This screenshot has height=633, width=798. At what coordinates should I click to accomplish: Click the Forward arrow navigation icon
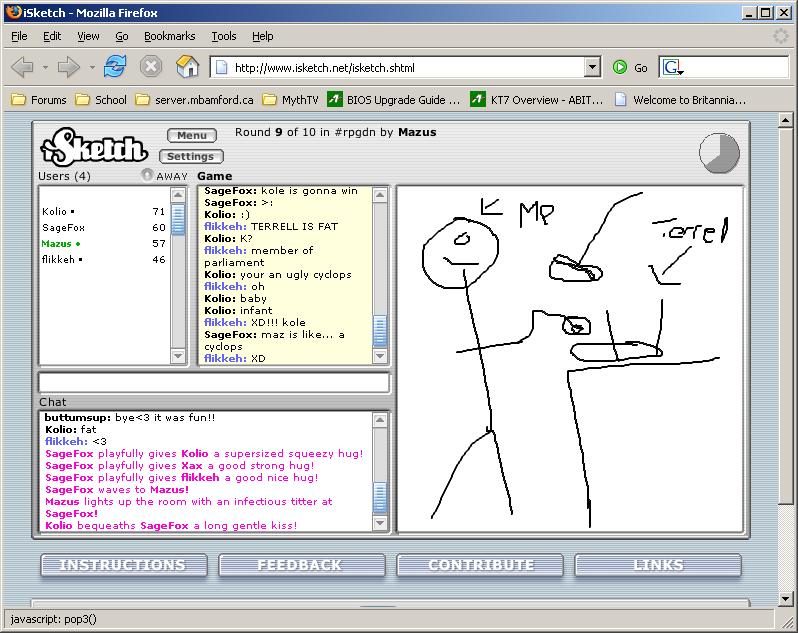68,67
